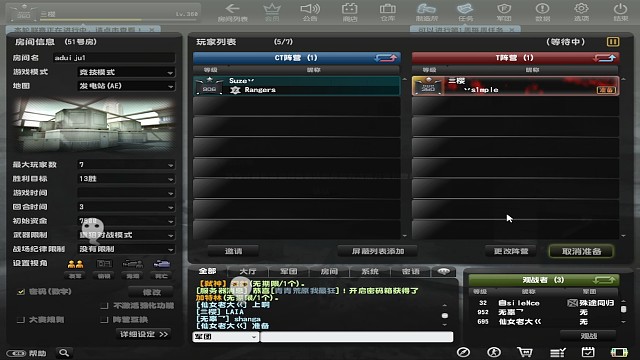Click the chat message input field
Viewport: 640px width, 360px height.
click(x=357, y=337)
